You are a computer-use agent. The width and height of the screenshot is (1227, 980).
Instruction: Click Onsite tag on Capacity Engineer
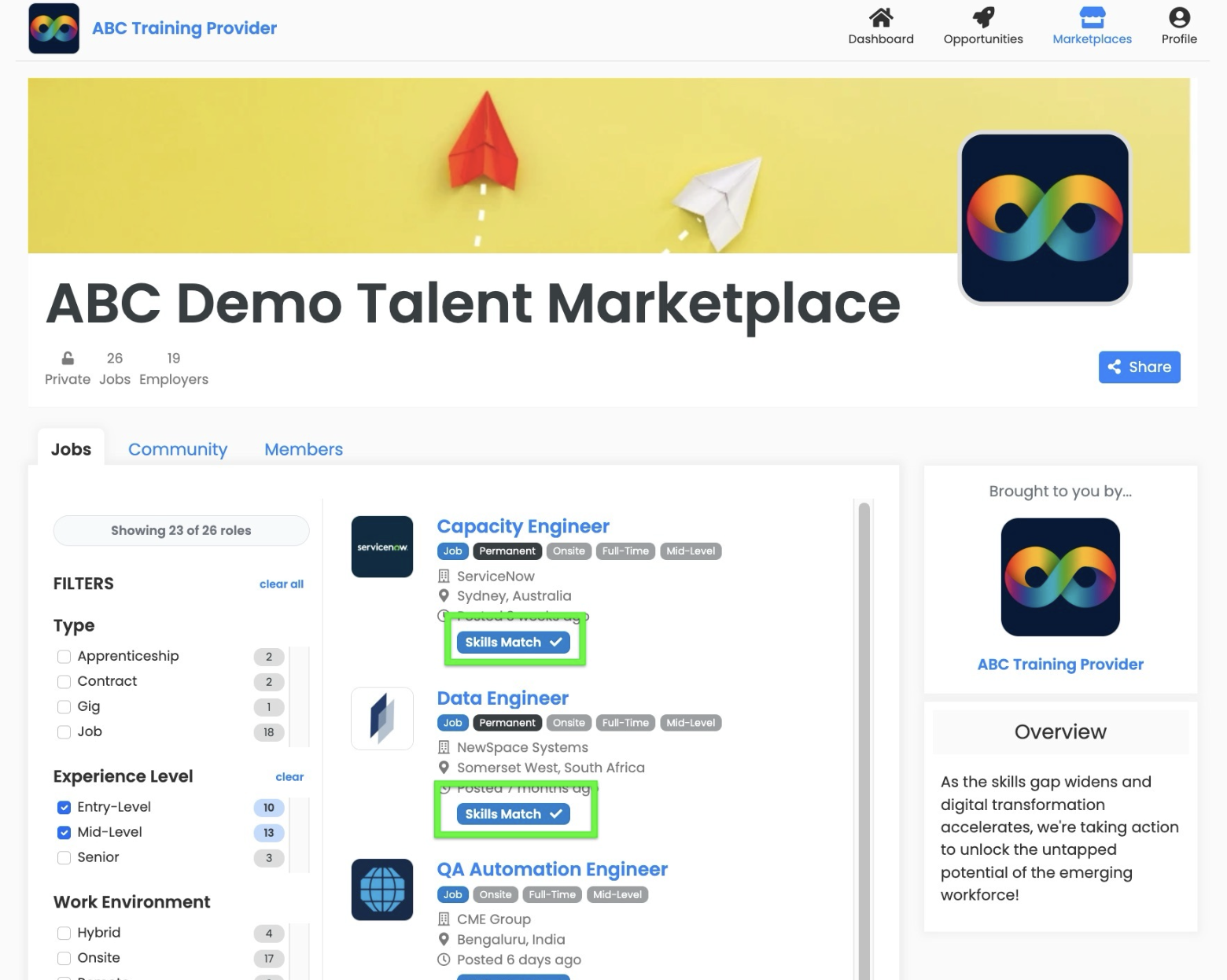569,551
